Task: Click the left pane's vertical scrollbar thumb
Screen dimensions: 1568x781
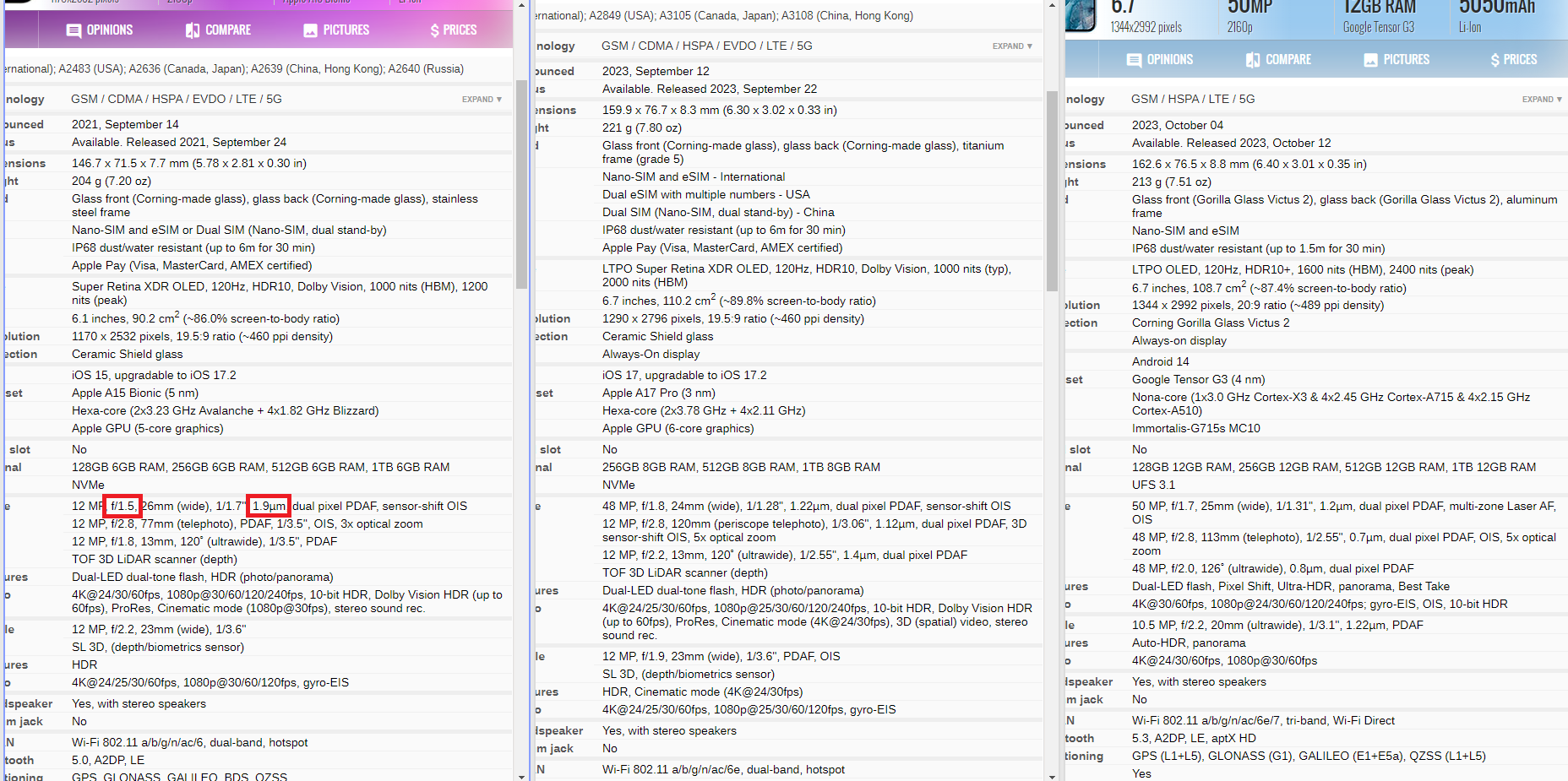Action: tap(521, 184)
